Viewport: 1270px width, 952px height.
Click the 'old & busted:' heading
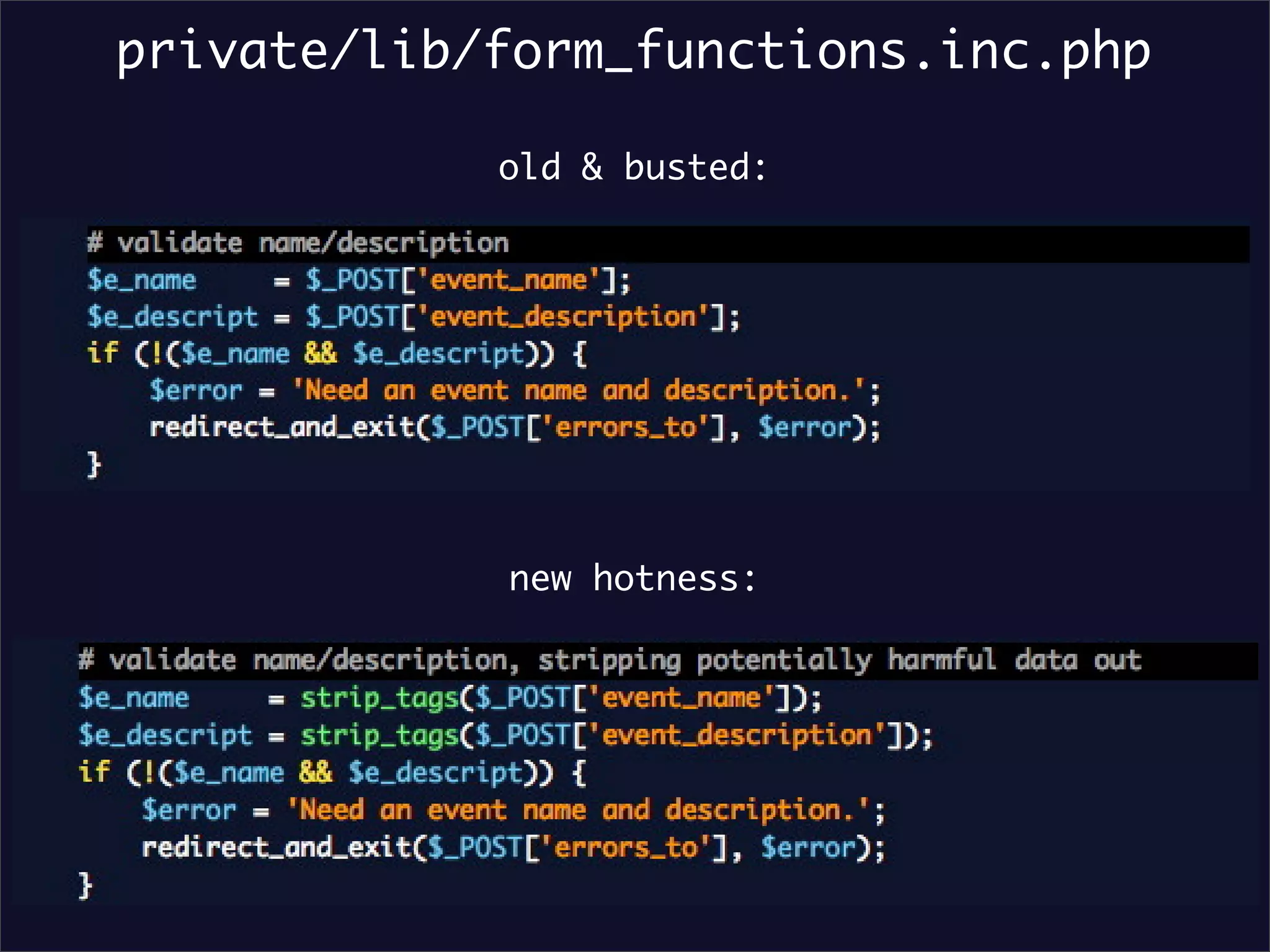633,167
